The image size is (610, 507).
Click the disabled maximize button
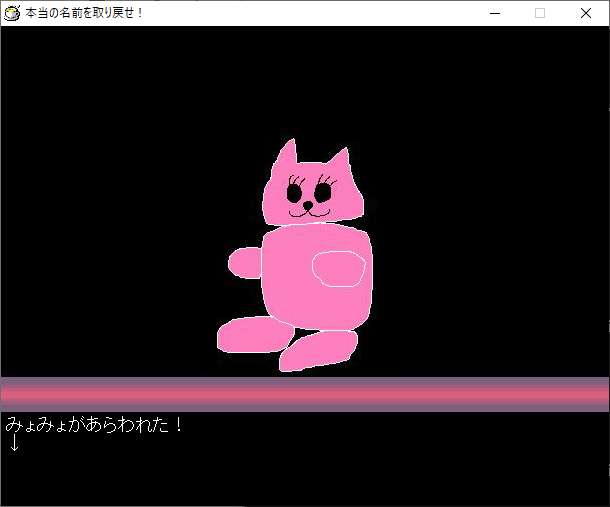540,13
